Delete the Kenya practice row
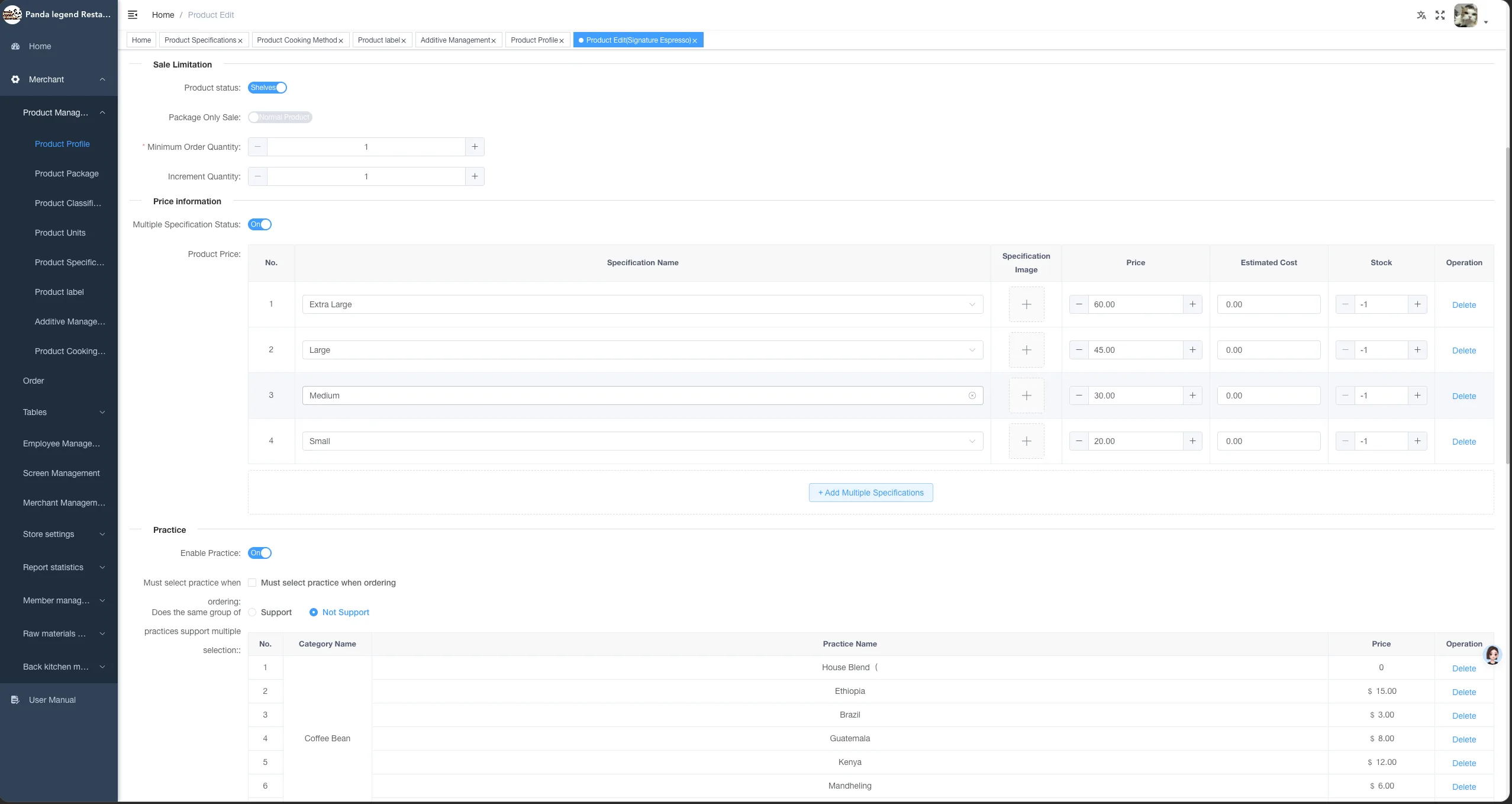The height and width of the screenshot is (804, 1512). coord(1463,763)
